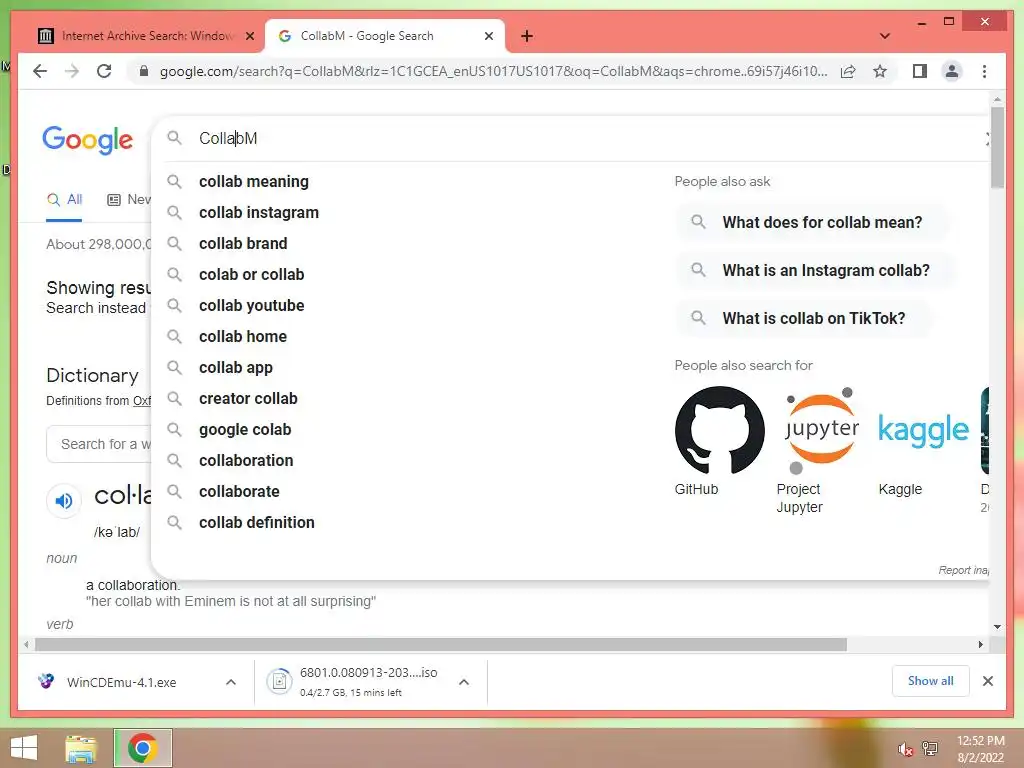This screenshot has width=1024, height=768.
Task: Open the 6801.0.080913 iso download item
Action: pyautogui.click(x=353, y=682)
